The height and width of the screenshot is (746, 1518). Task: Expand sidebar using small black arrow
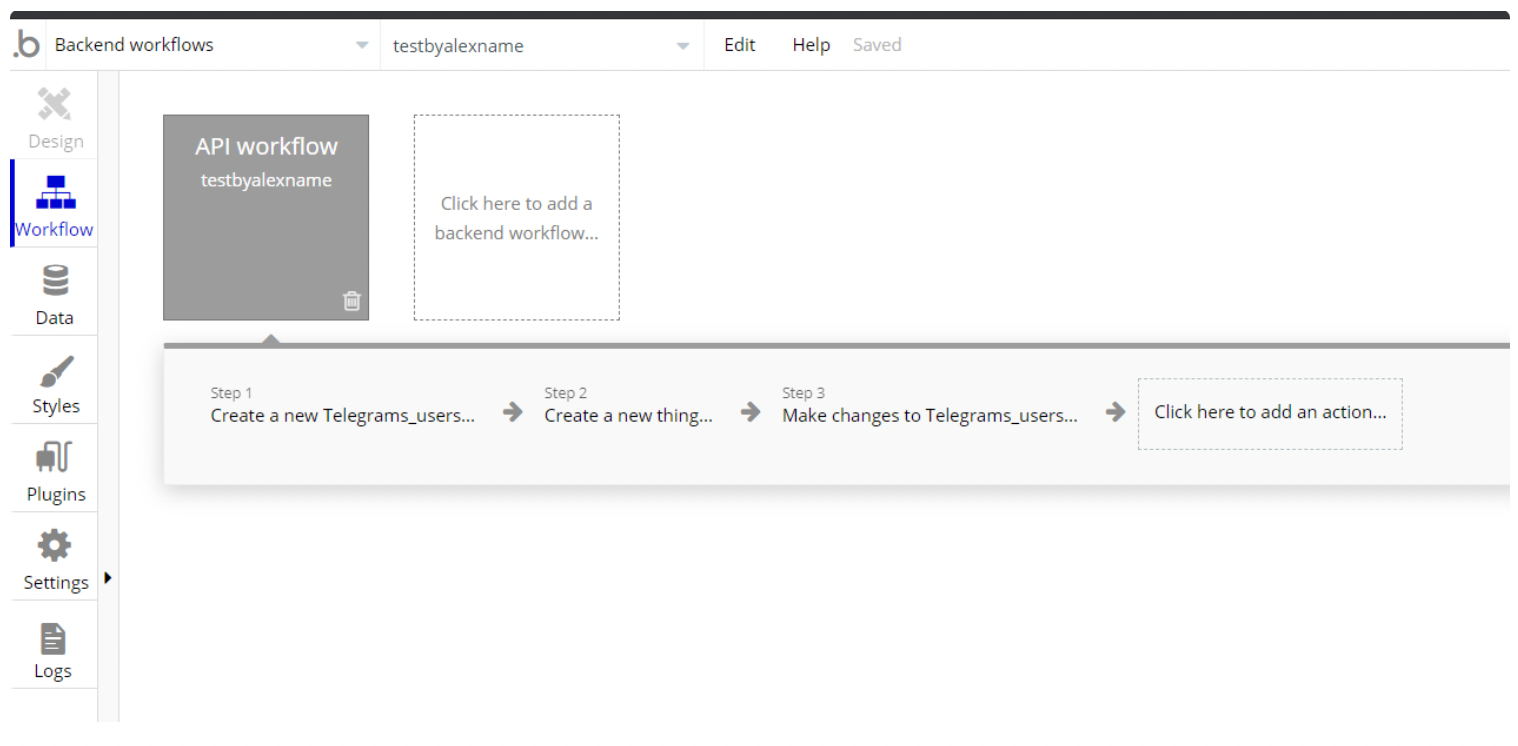(x=108, y=577)
